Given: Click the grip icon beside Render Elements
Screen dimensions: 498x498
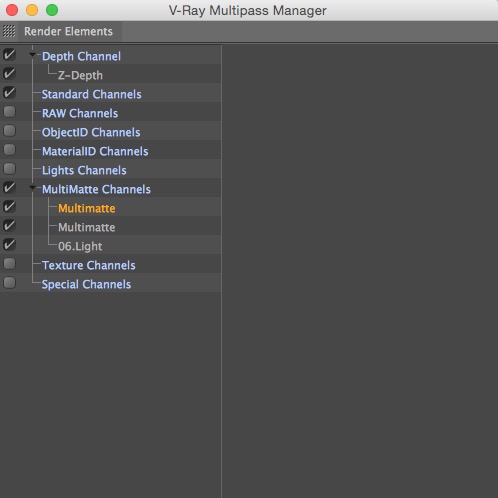Looking at the screenshot, I should point(9,31).
